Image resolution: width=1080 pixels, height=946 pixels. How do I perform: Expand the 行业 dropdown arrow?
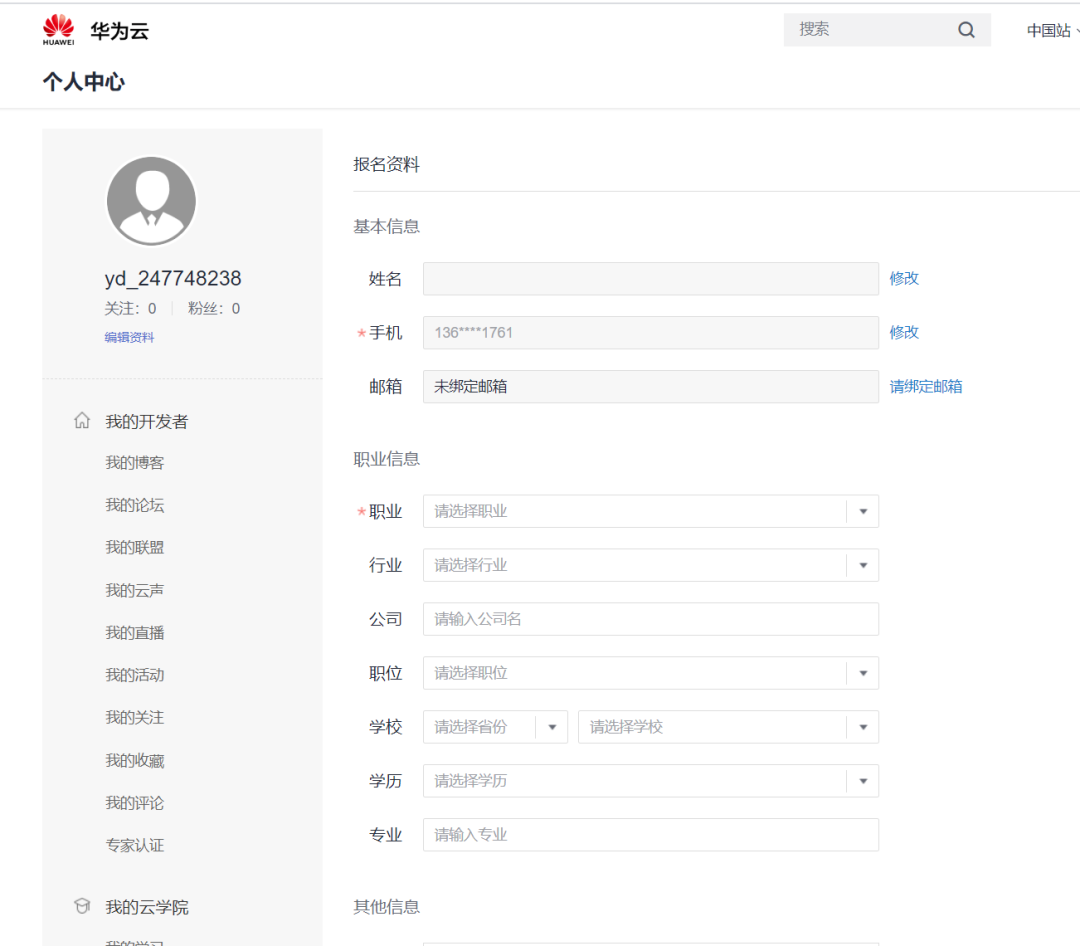863,566
